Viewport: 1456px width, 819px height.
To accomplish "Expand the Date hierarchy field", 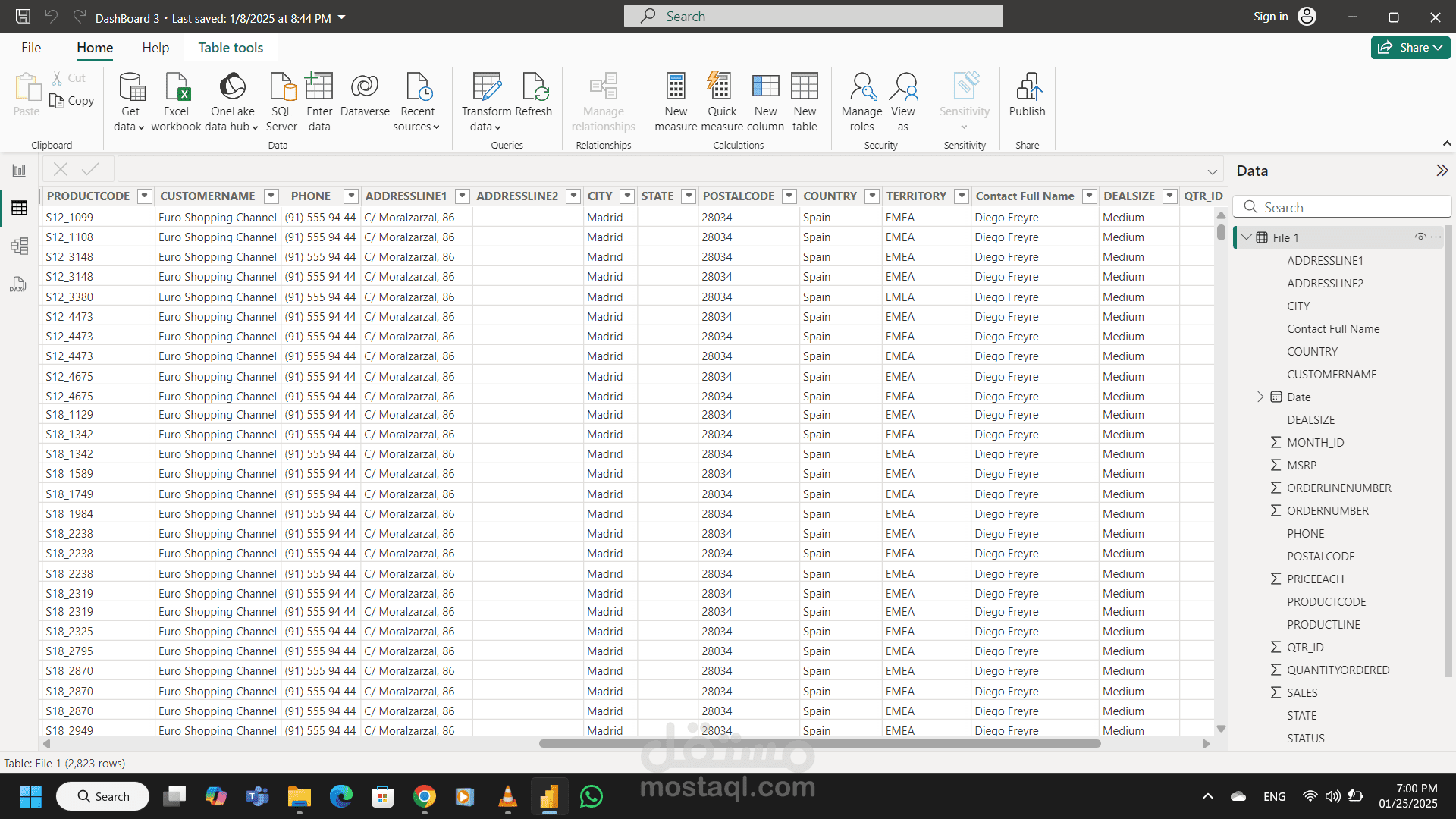I will pos(1260,397).
